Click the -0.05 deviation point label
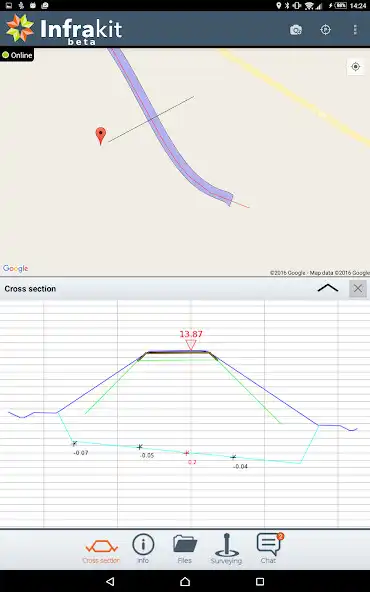Image resolution: width=370 pixels, height=592 pixels. coord(147,456)
